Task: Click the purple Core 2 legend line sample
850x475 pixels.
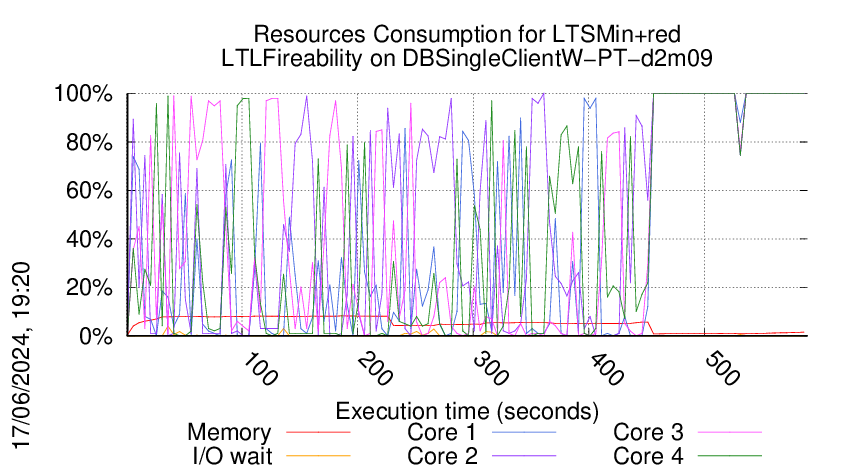Action: pos(524,456)
